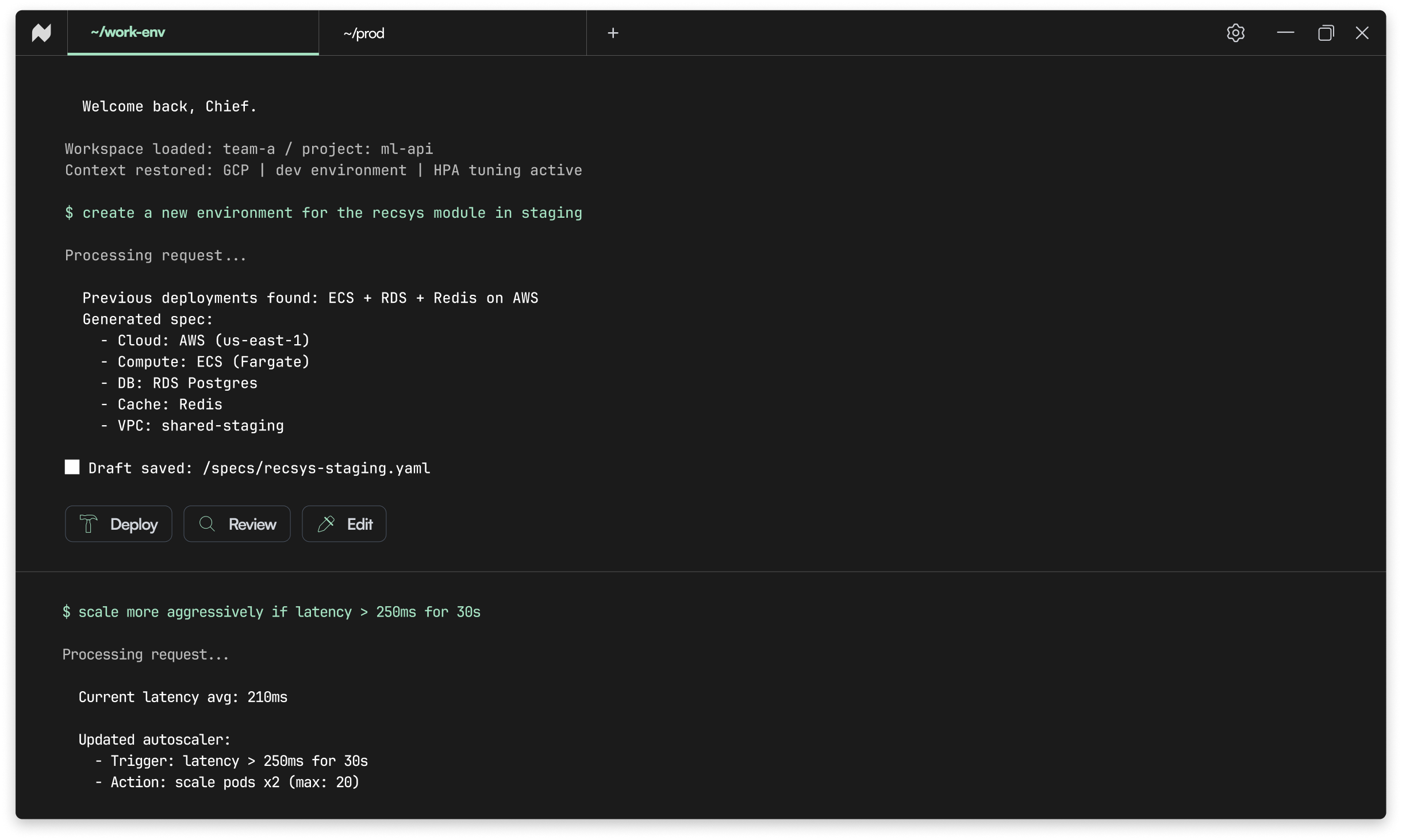
Task: Click the Deploy button
Action: (x=118, y=523)
